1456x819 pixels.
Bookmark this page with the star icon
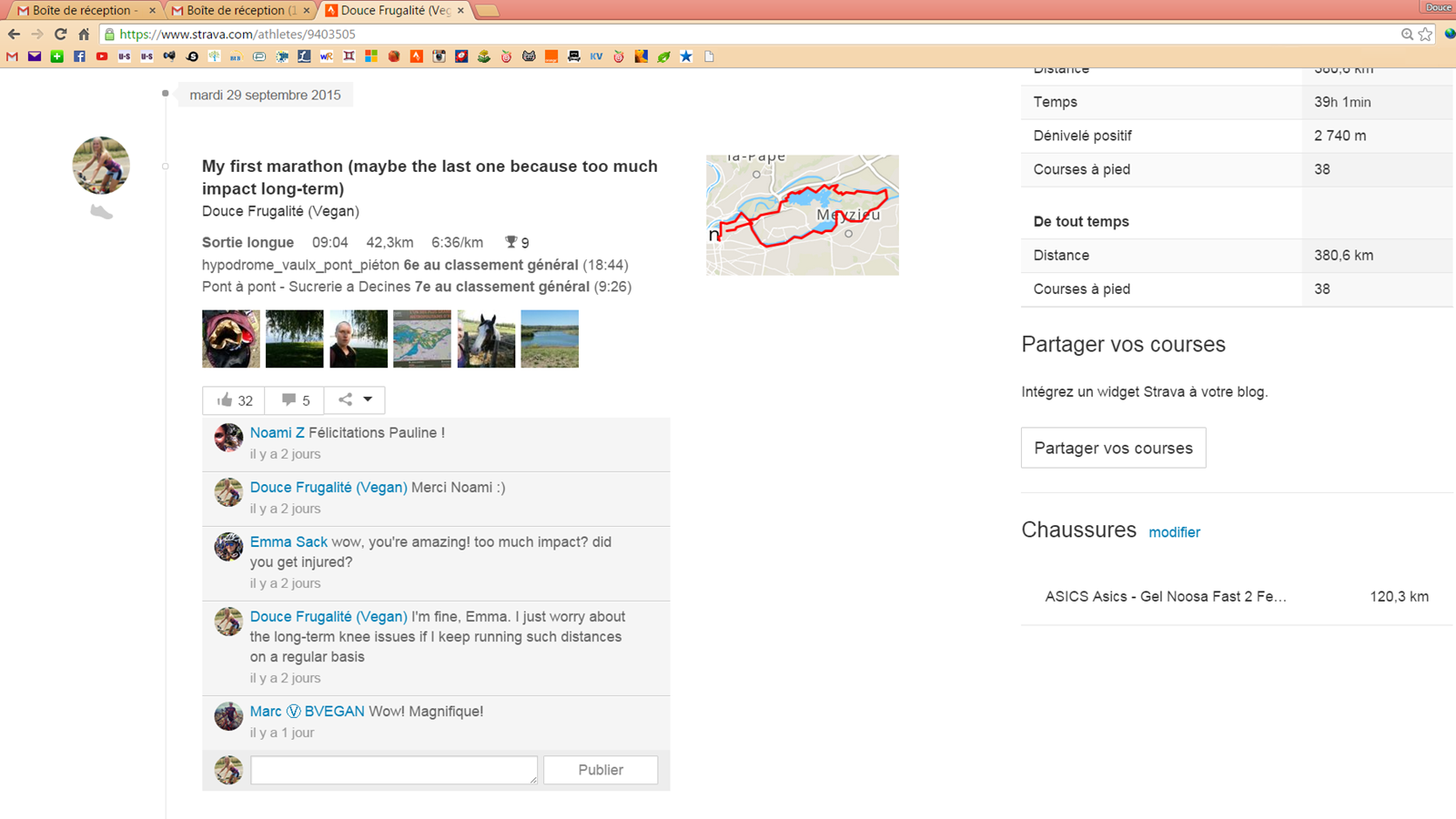1425,35
